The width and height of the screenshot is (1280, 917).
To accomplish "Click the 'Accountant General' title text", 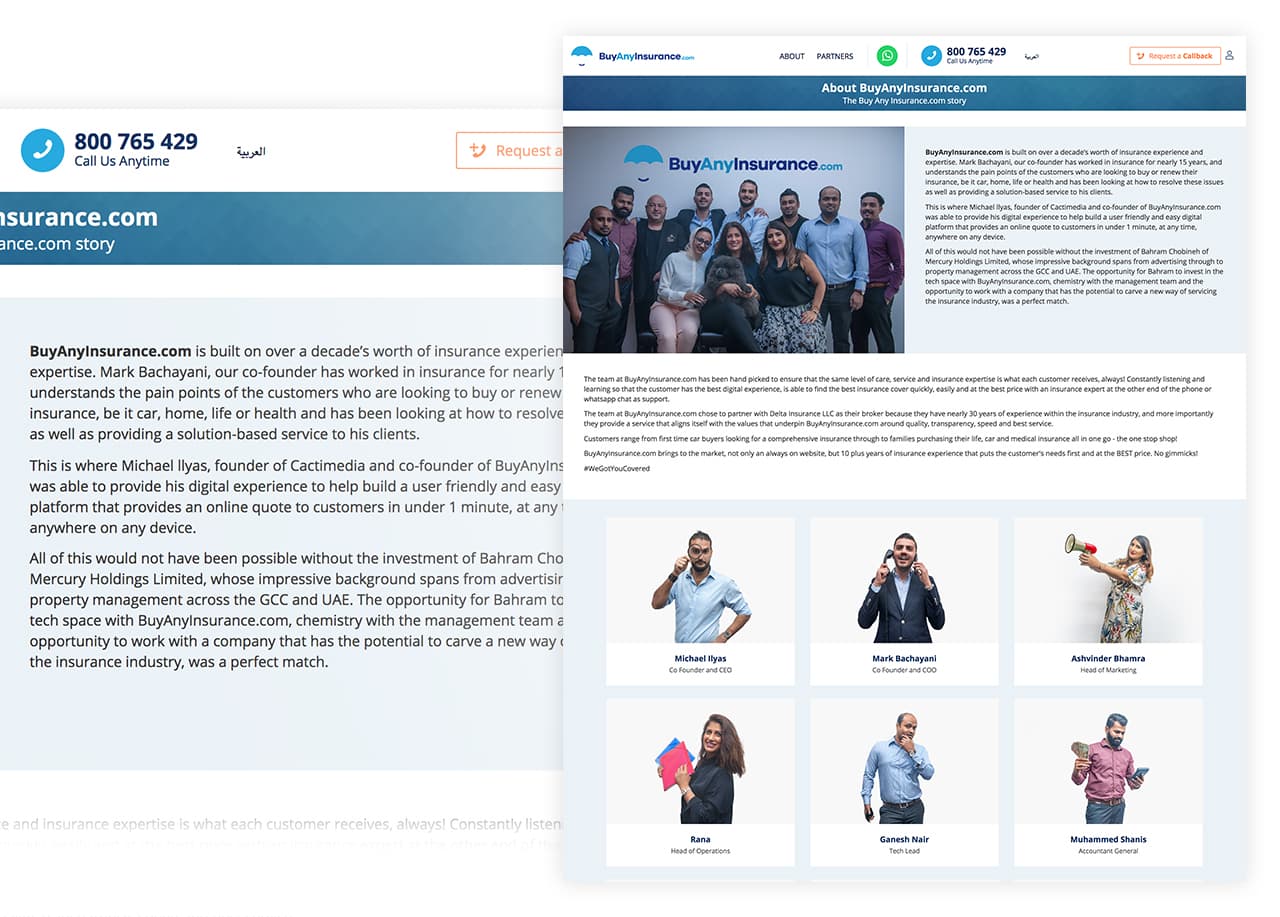I will pyautogui.click(x=1108, y=851).
